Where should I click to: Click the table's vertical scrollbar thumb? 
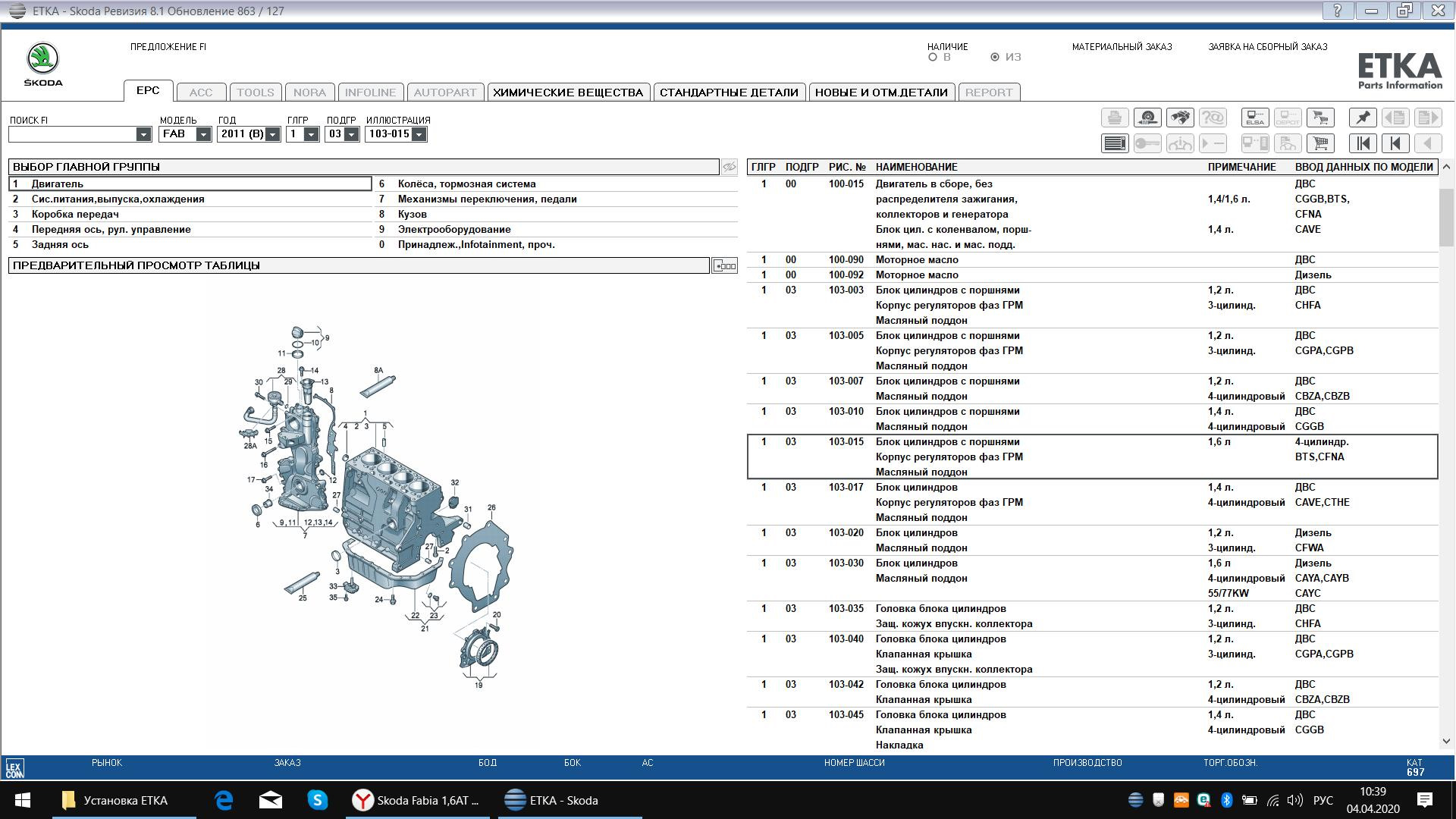[x=1446, y=216]
